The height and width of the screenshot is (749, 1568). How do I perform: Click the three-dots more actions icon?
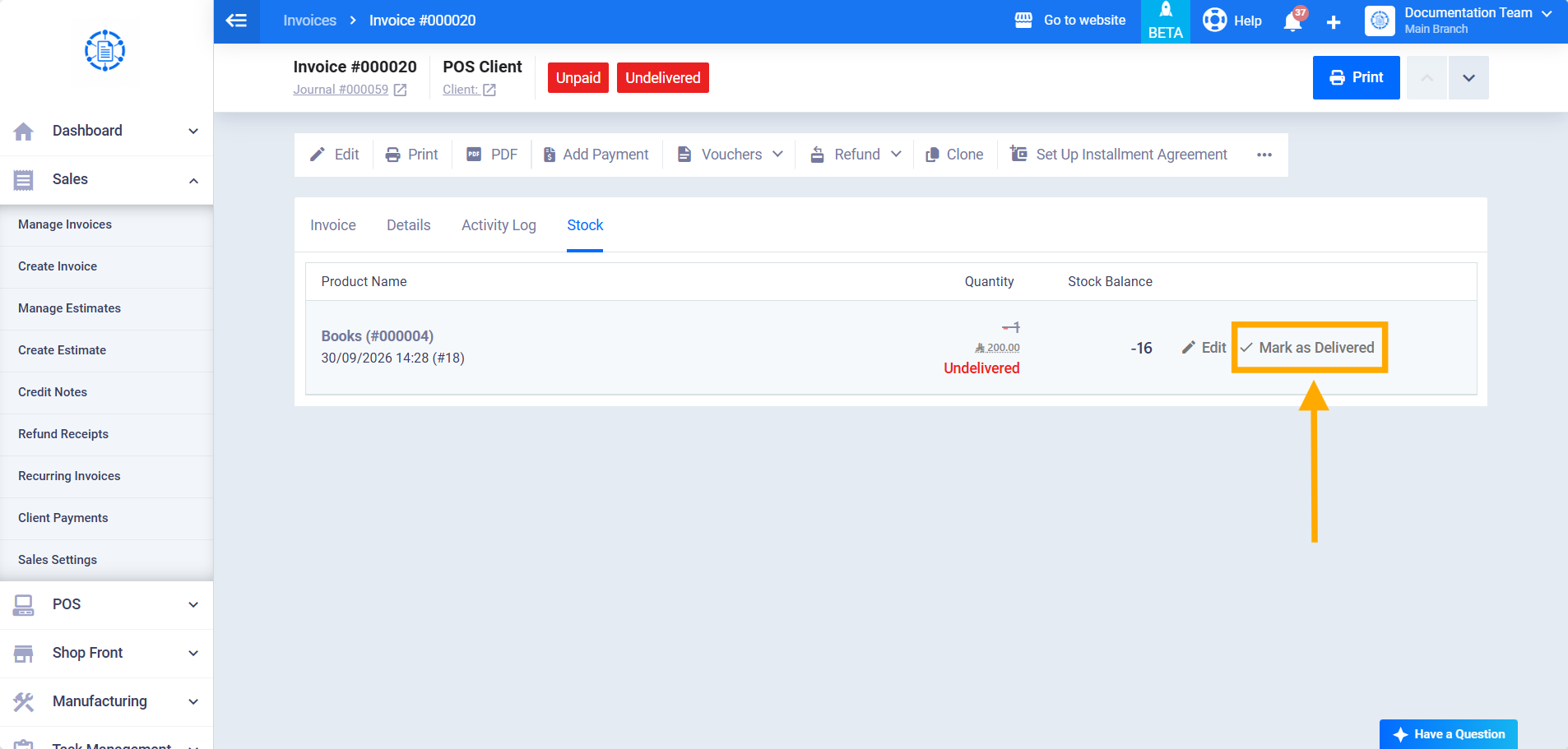click(1264, 155)
